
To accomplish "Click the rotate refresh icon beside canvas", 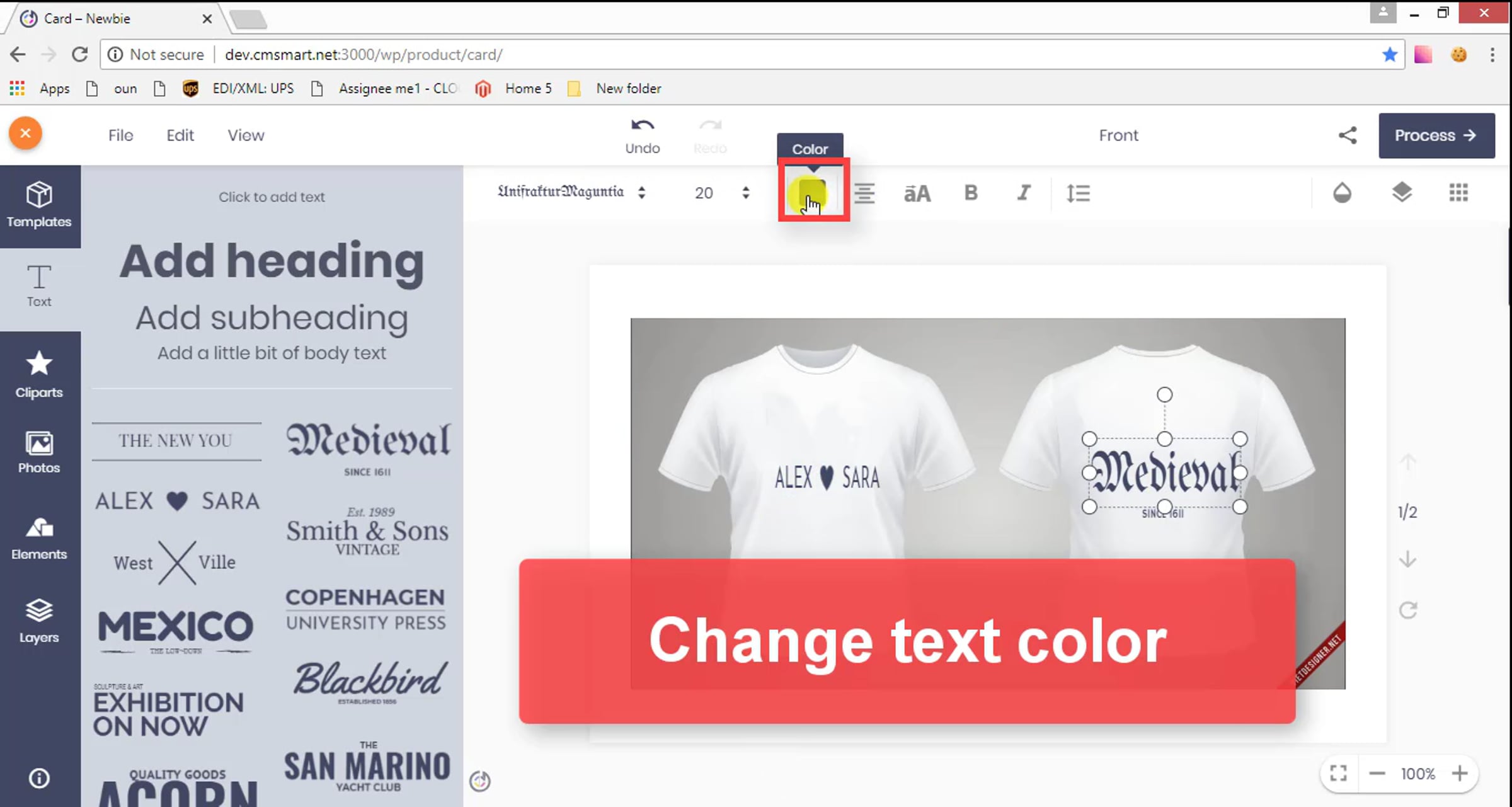I will (x=1408, y=610).
